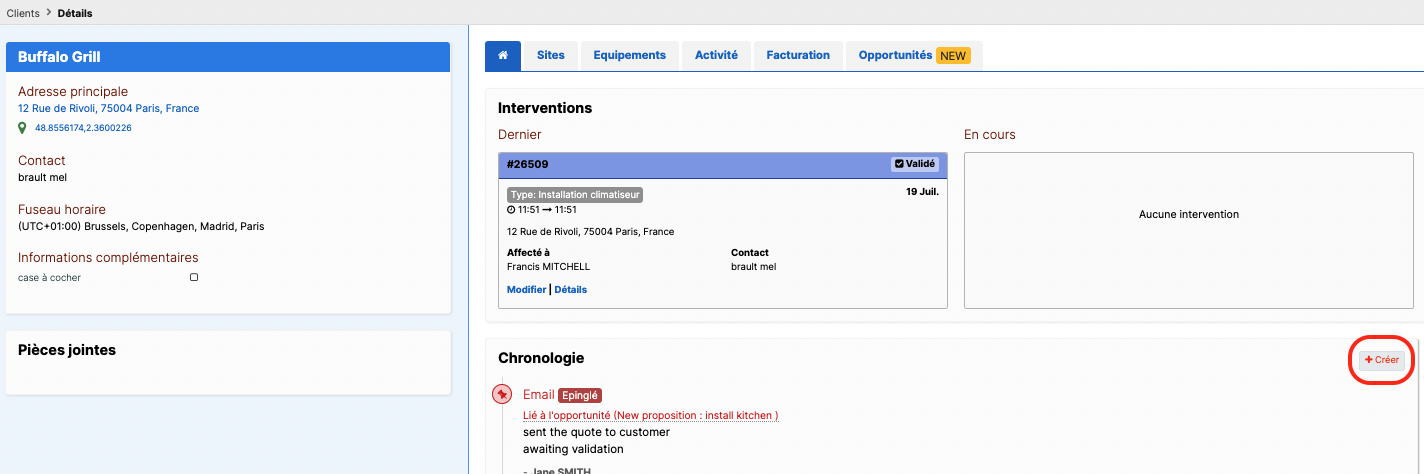Click the 'Type: Installation climatiseur' tag
This screenshot has width=1424, height=474.
[x=575, y=195]
